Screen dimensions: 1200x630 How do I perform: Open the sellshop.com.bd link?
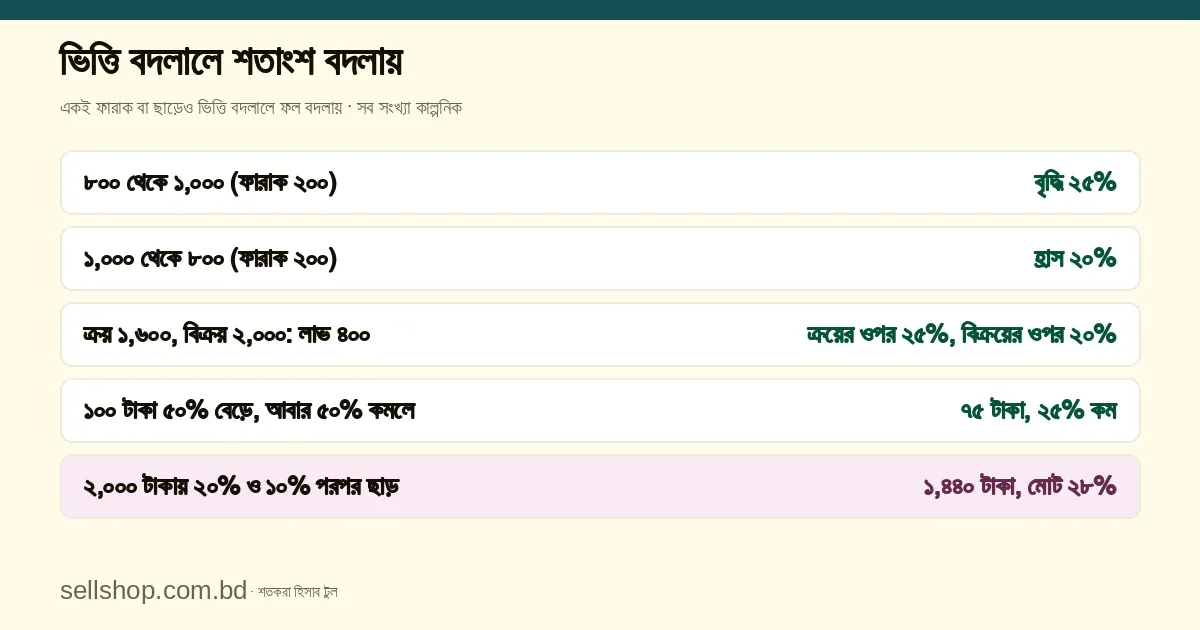point(153,591)
